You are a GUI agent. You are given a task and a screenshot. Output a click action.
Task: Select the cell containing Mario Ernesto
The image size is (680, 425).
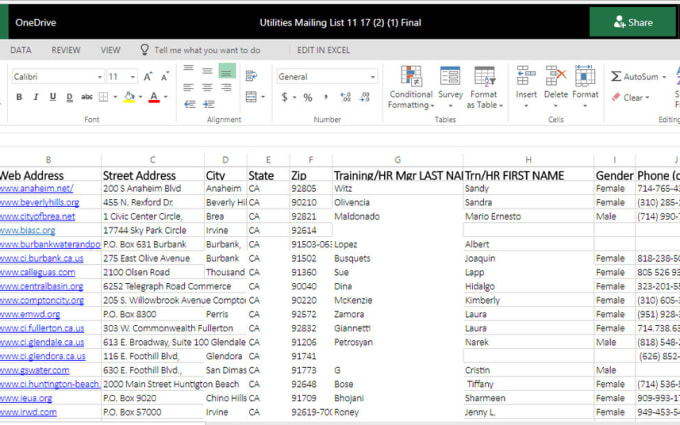529,216
